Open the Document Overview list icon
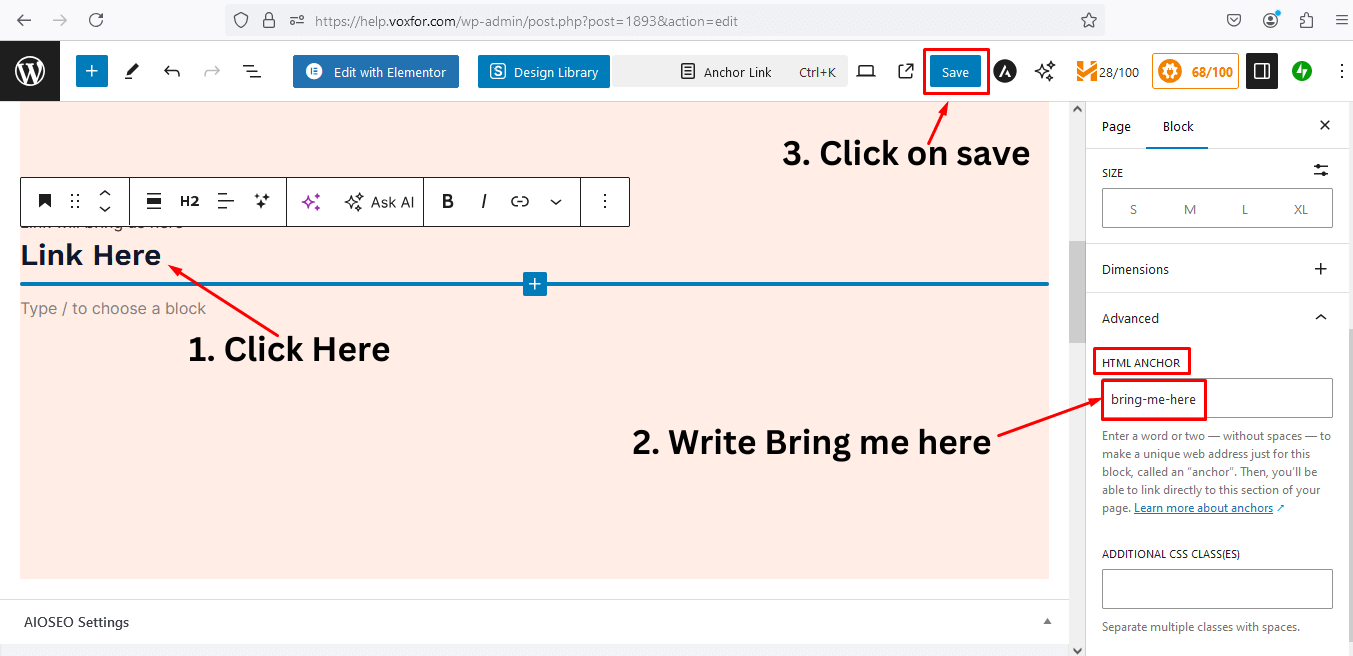Image resolution: width=1353 pixels, height=656 pixels. pos(251,71)
